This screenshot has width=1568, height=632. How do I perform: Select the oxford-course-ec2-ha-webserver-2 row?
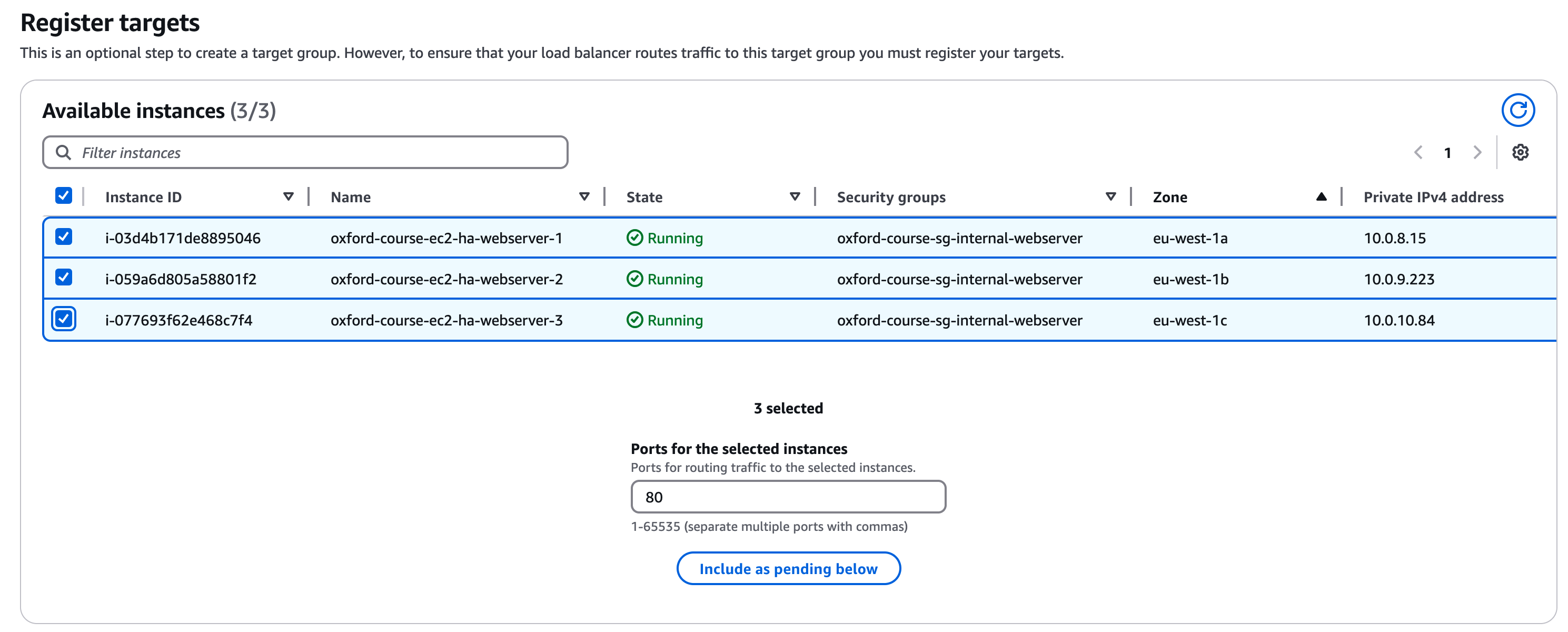63,278
